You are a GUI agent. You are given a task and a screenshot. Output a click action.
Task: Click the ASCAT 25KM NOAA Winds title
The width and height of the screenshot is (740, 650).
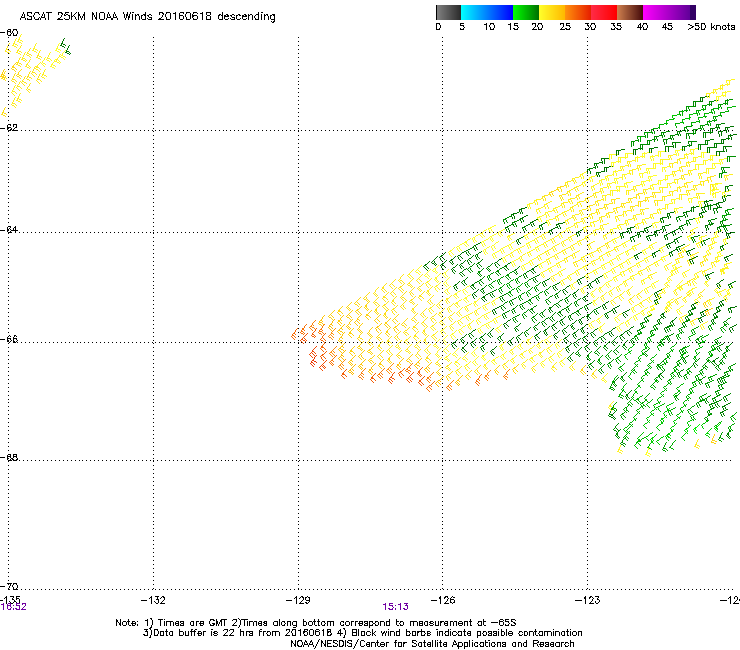pyautogui.click(x=147, y=17)
